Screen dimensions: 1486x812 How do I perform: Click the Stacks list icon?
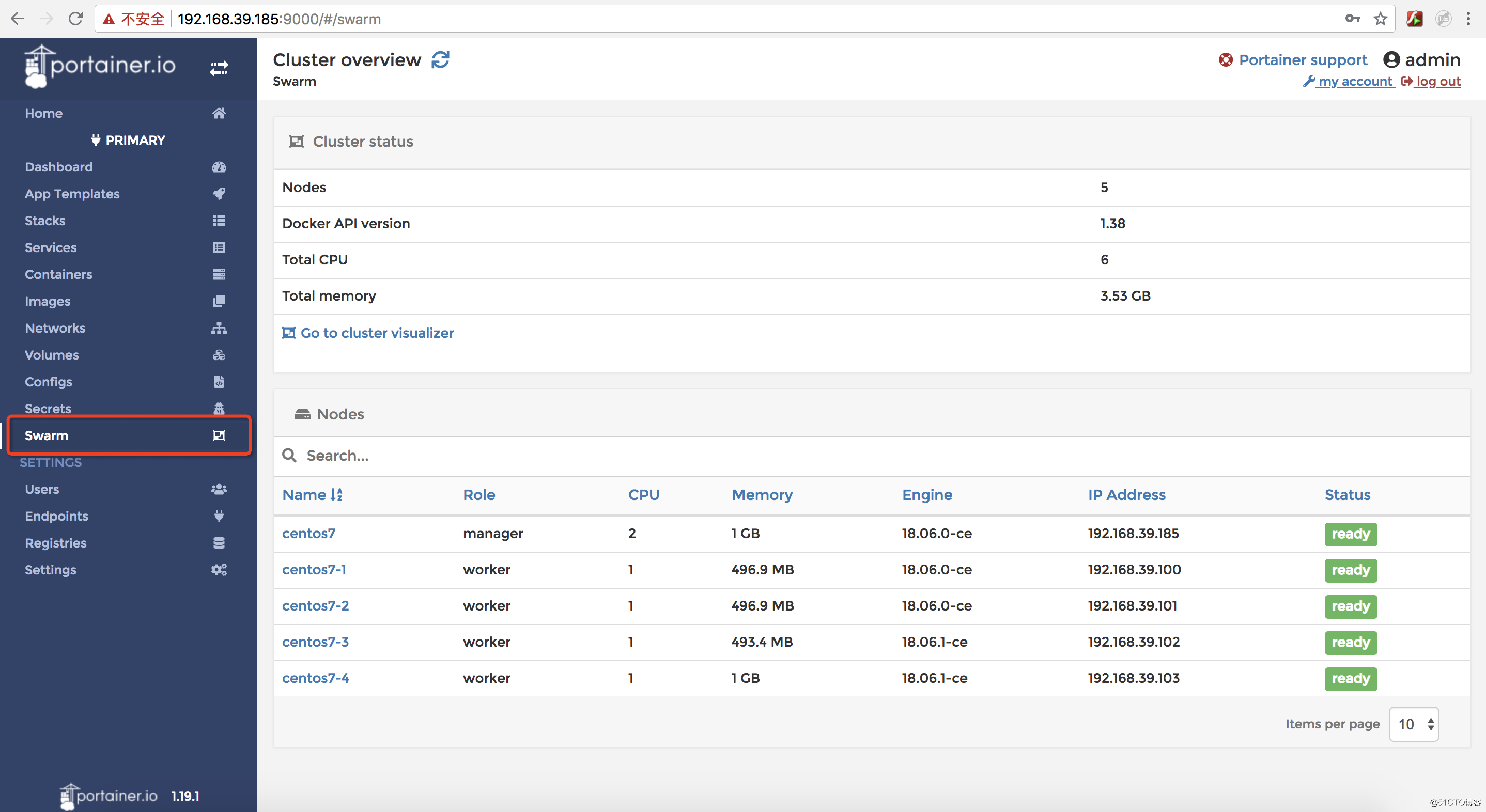(219, 220)
